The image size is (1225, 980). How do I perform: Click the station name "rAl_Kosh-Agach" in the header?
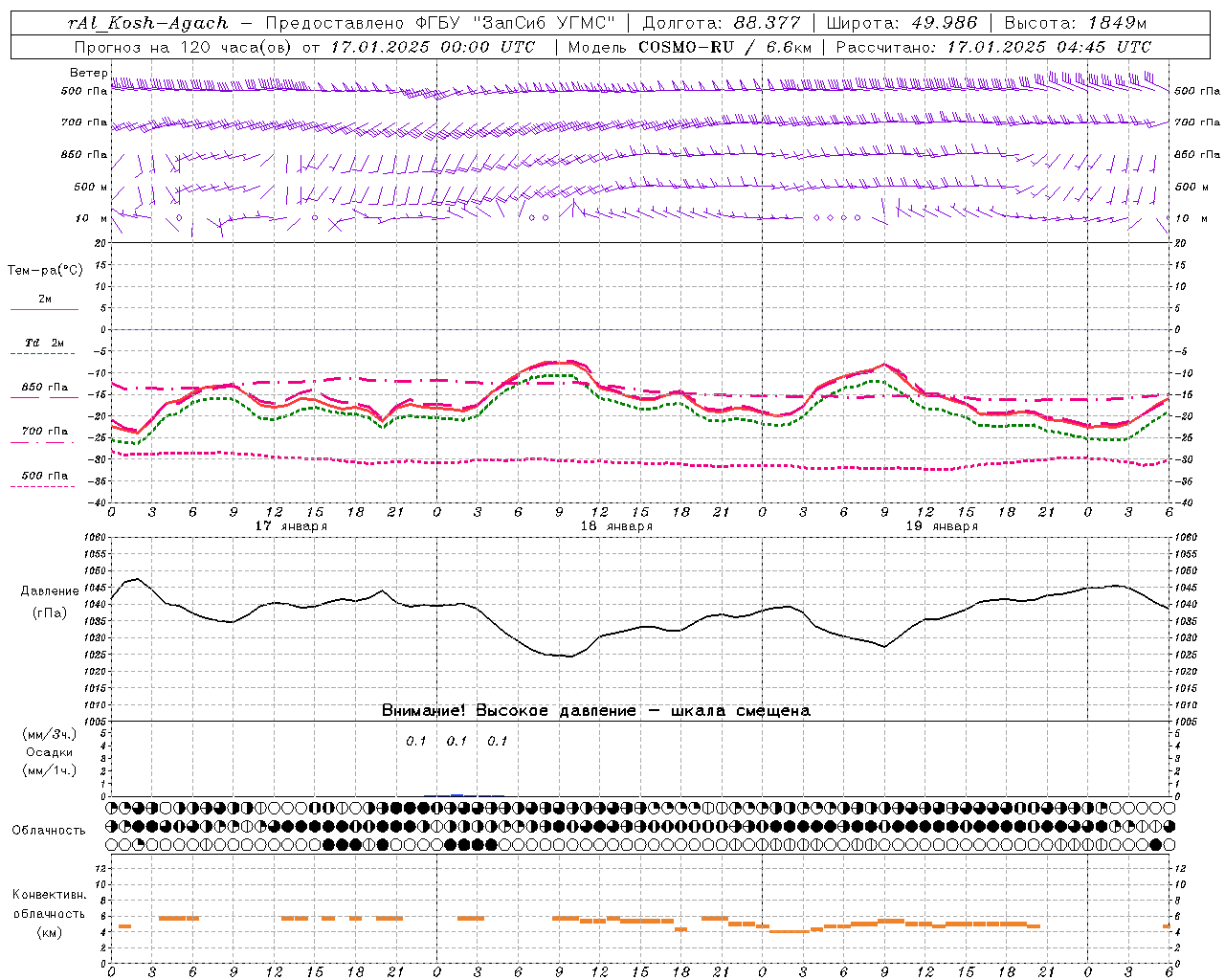(148, 23)
